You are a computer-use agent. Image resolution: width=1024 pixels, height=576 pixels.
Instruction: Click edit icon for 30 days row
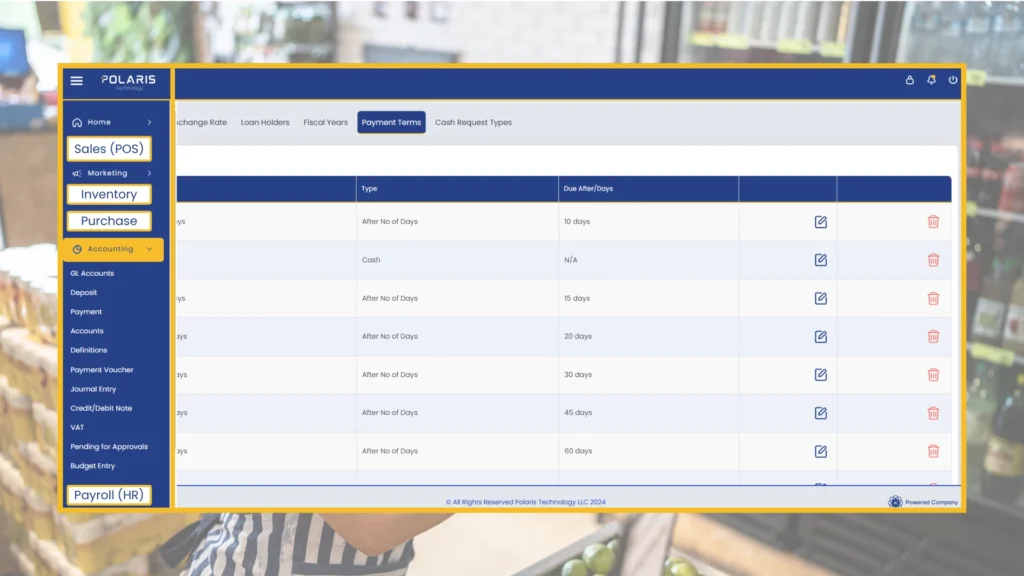click(820, 375)
